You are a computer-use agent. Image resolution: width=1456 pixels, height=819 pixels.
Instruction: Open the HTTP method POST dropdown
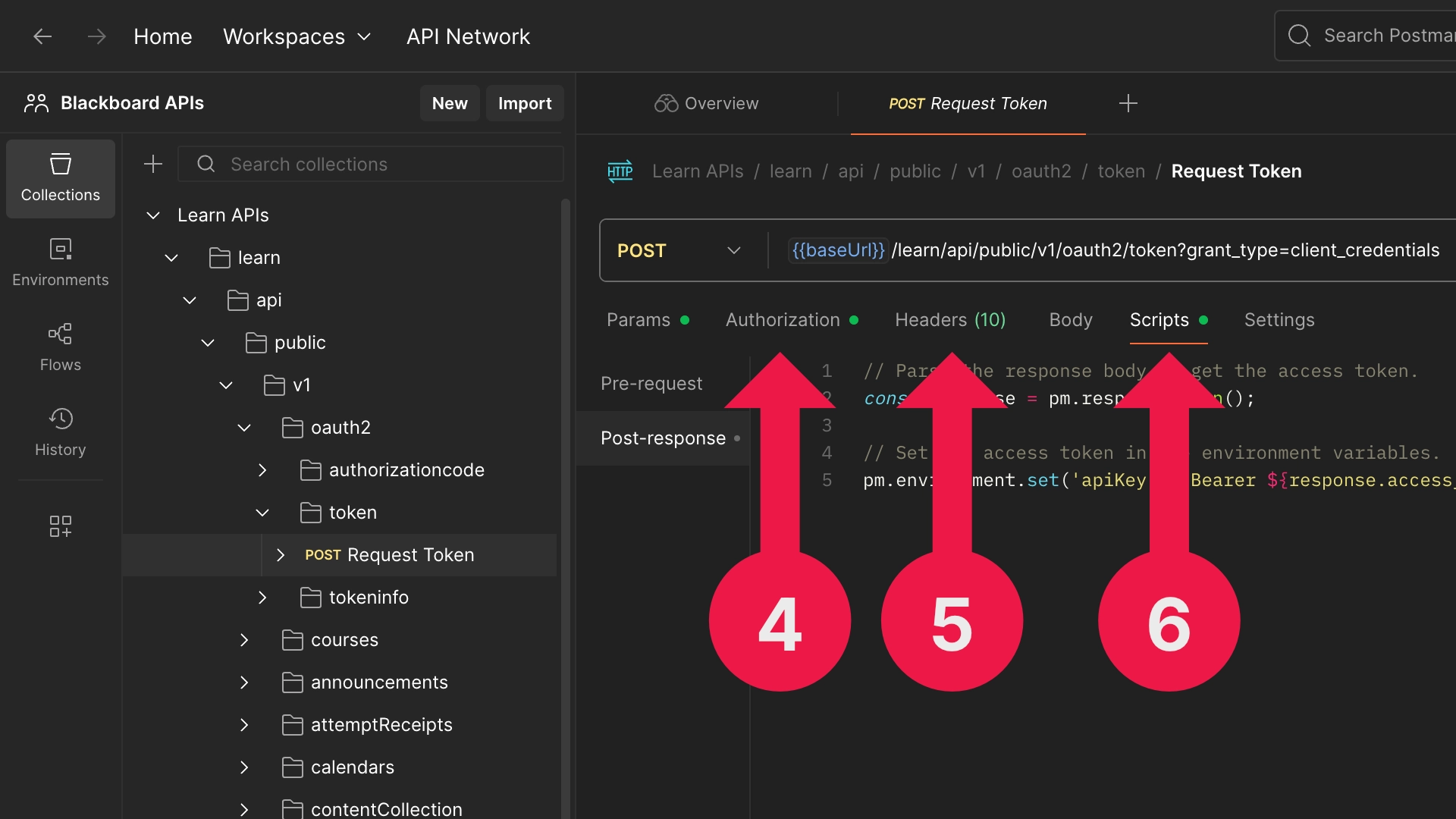tap(679, 250)
